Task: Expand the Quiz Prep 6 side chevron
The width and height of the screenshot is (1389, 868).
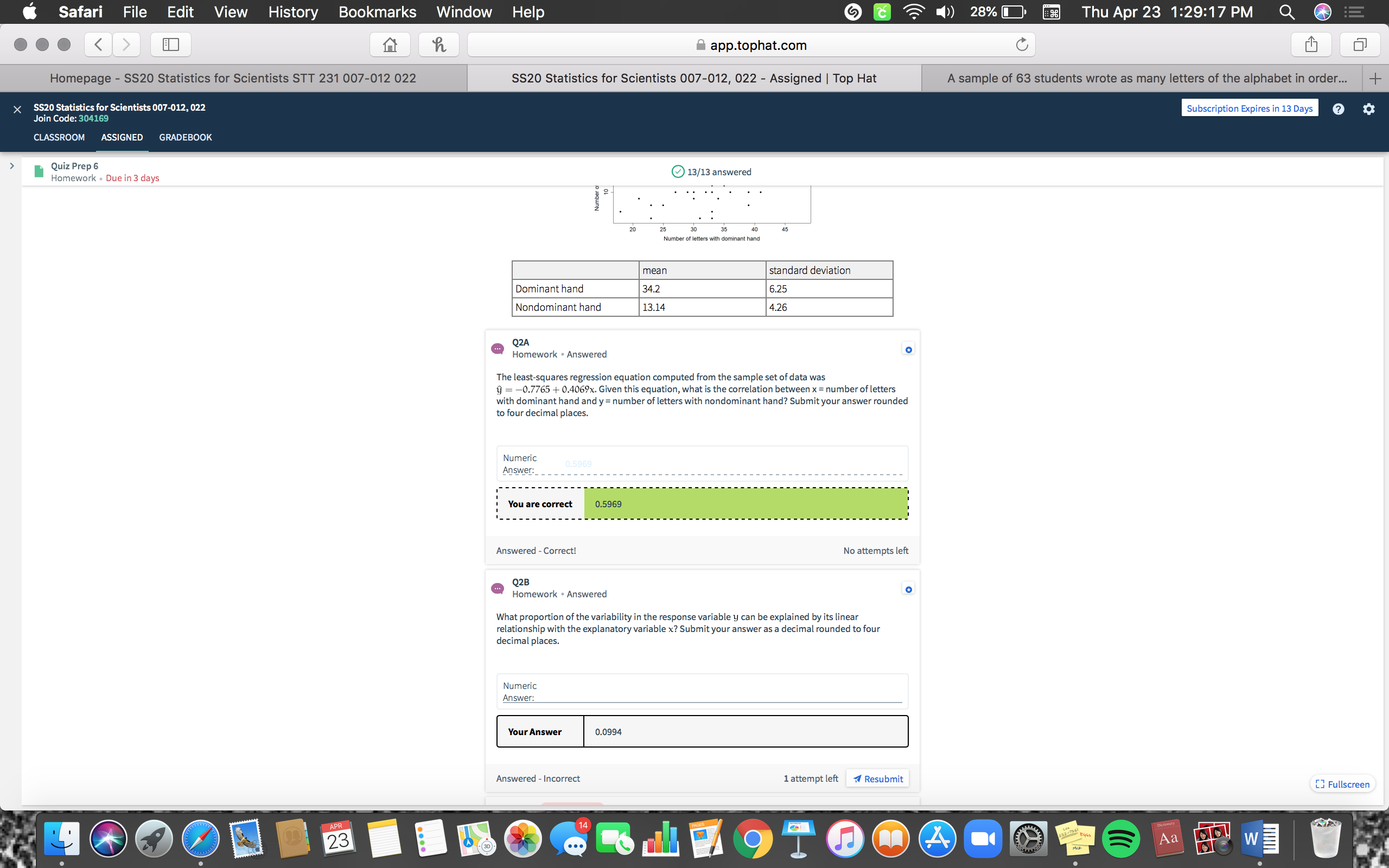Action: coord(11,166)
